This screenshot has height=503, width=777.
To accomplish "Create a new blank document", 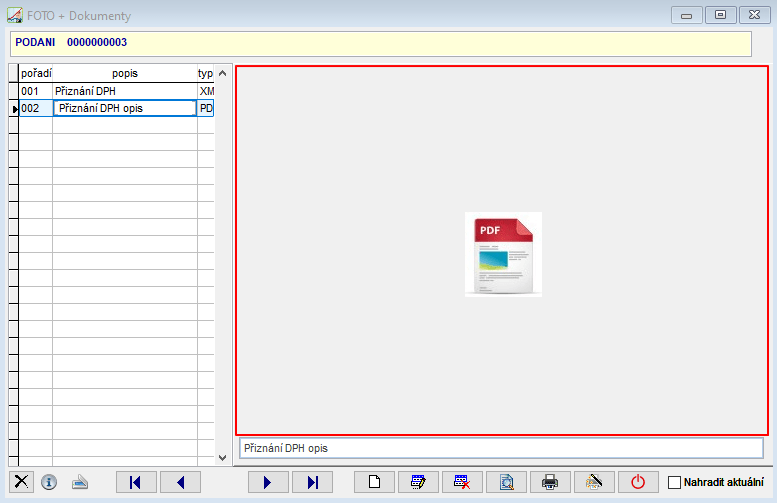I will [x=374, y=482].
